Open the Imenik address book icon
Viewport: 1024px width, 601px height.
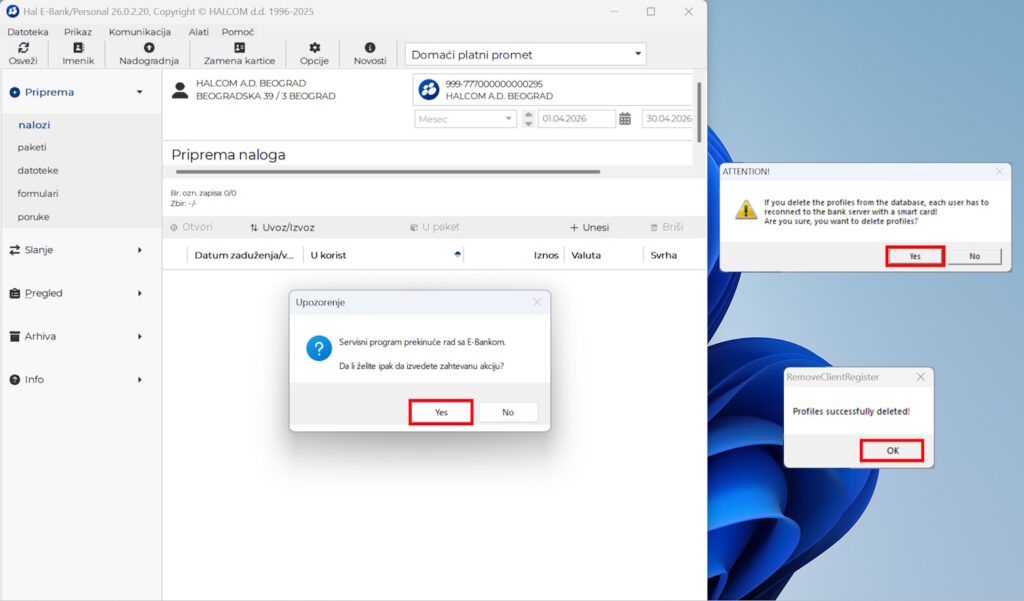pos(78,48)
